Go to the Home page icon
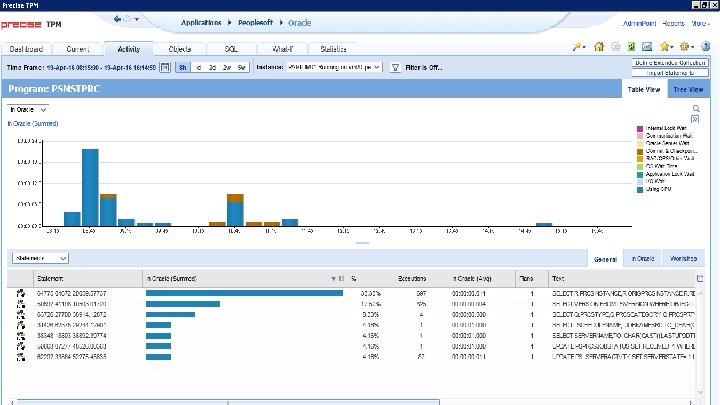720x405 pixels. coord(599,46)
